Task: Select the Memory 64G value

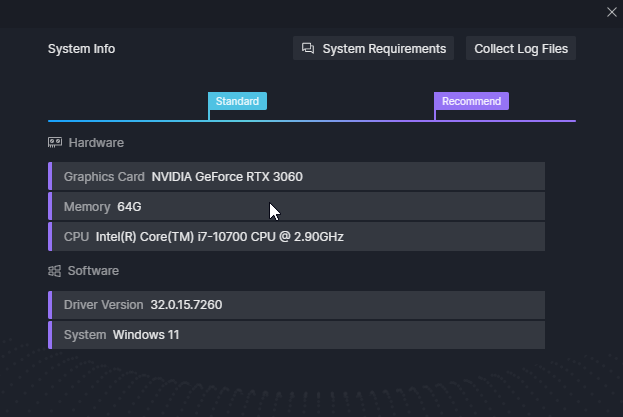Action: coord(130,207)
